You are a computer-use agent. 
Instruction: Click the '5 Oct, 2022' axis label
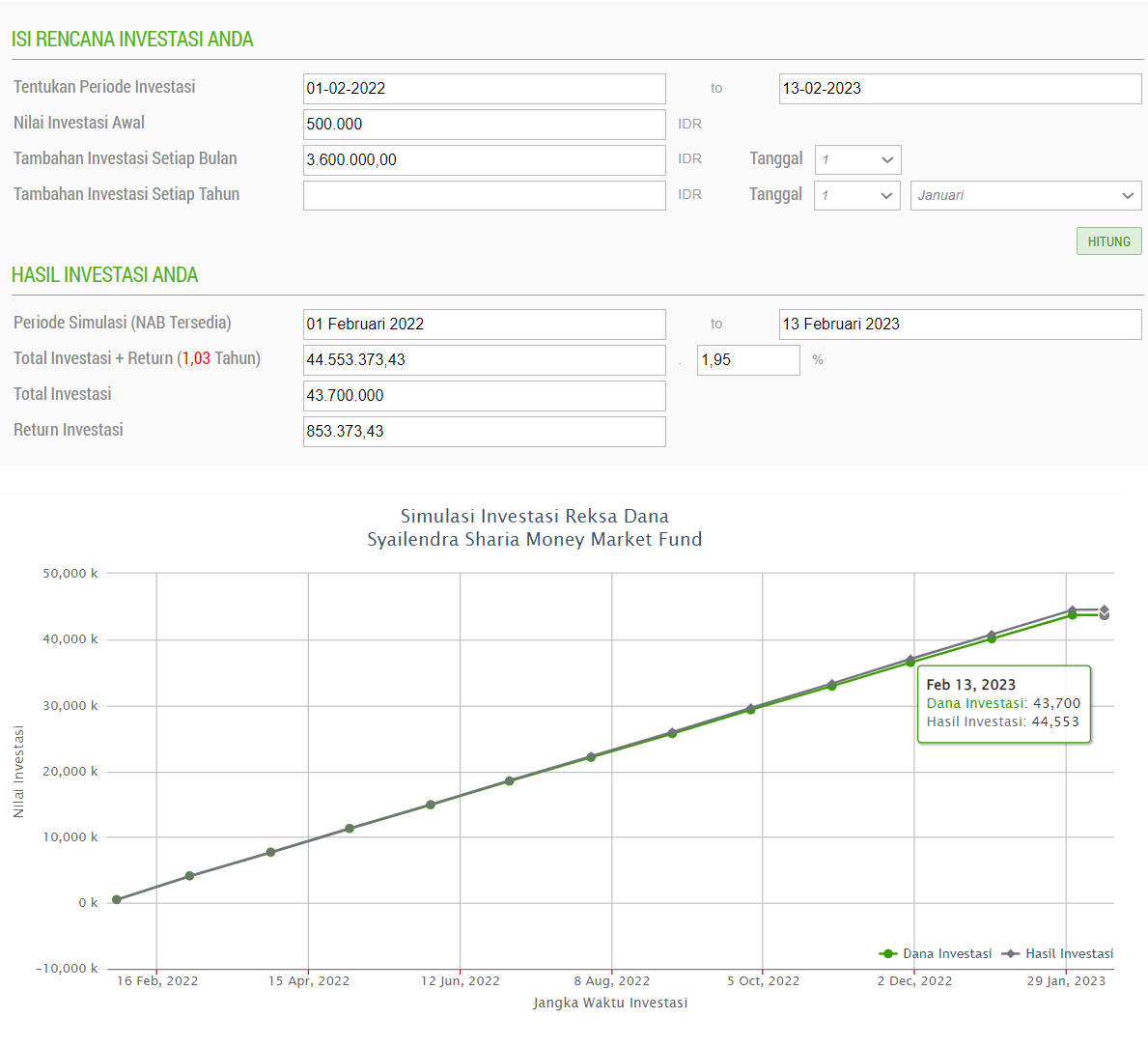click(x=764, y=981)
